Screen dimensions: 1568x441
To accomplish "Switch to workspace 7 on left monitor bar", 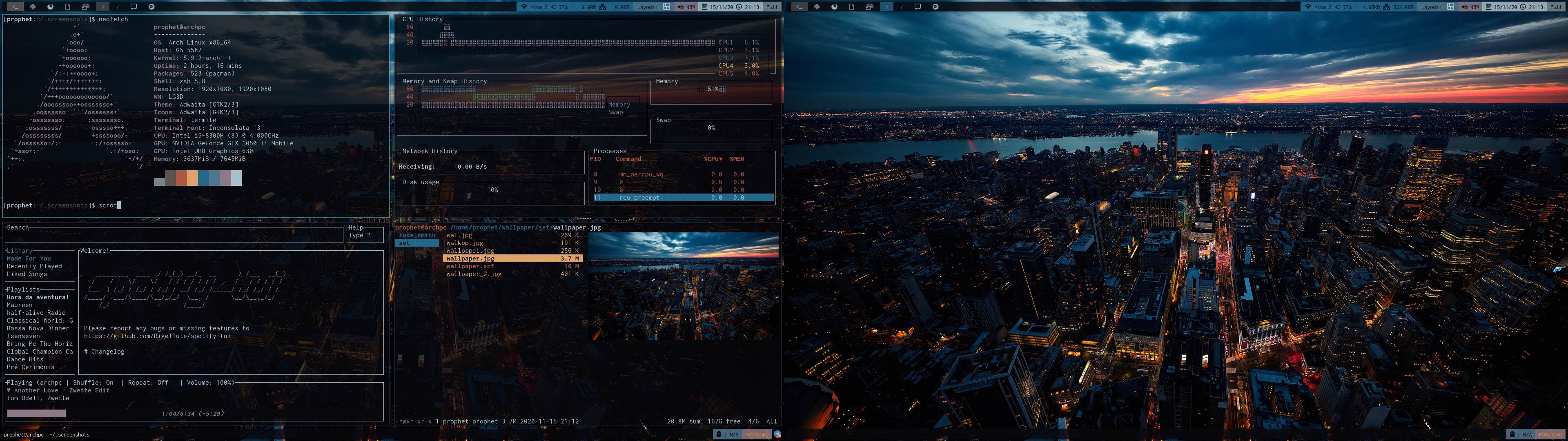I will [x=118, y=7].
